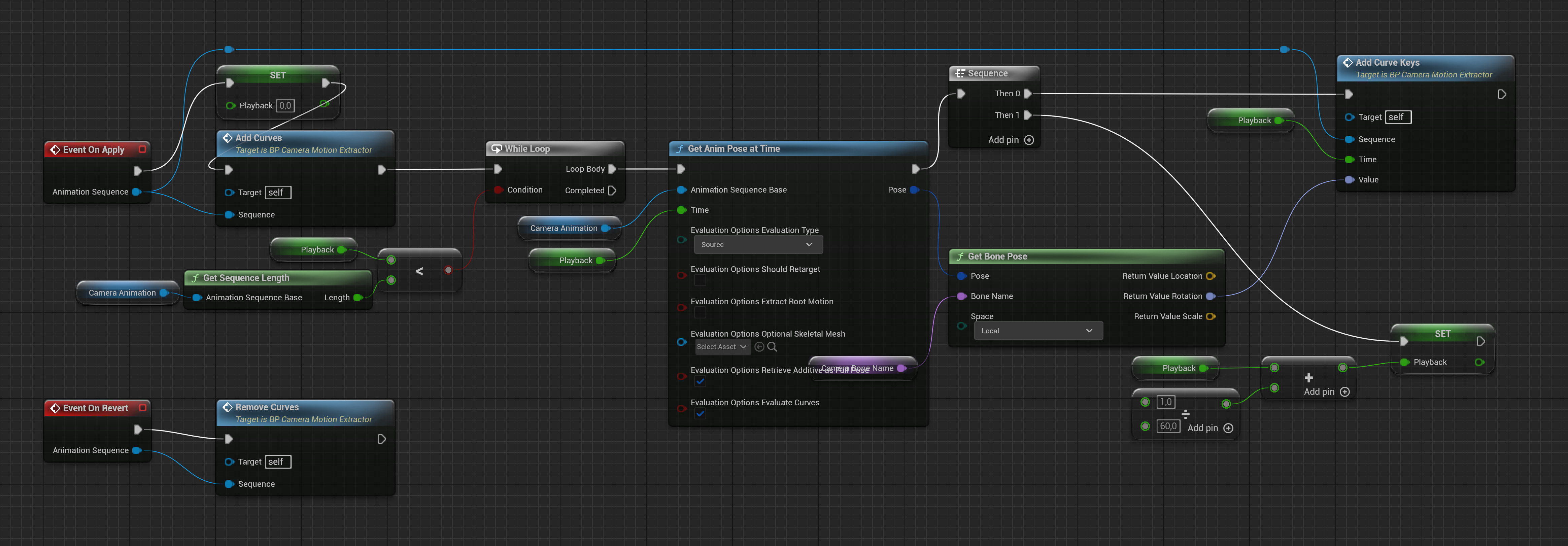Click the Animation Sequence pin on Event On Apply
Screen dimensions: 1568x546
pos(136,192)
